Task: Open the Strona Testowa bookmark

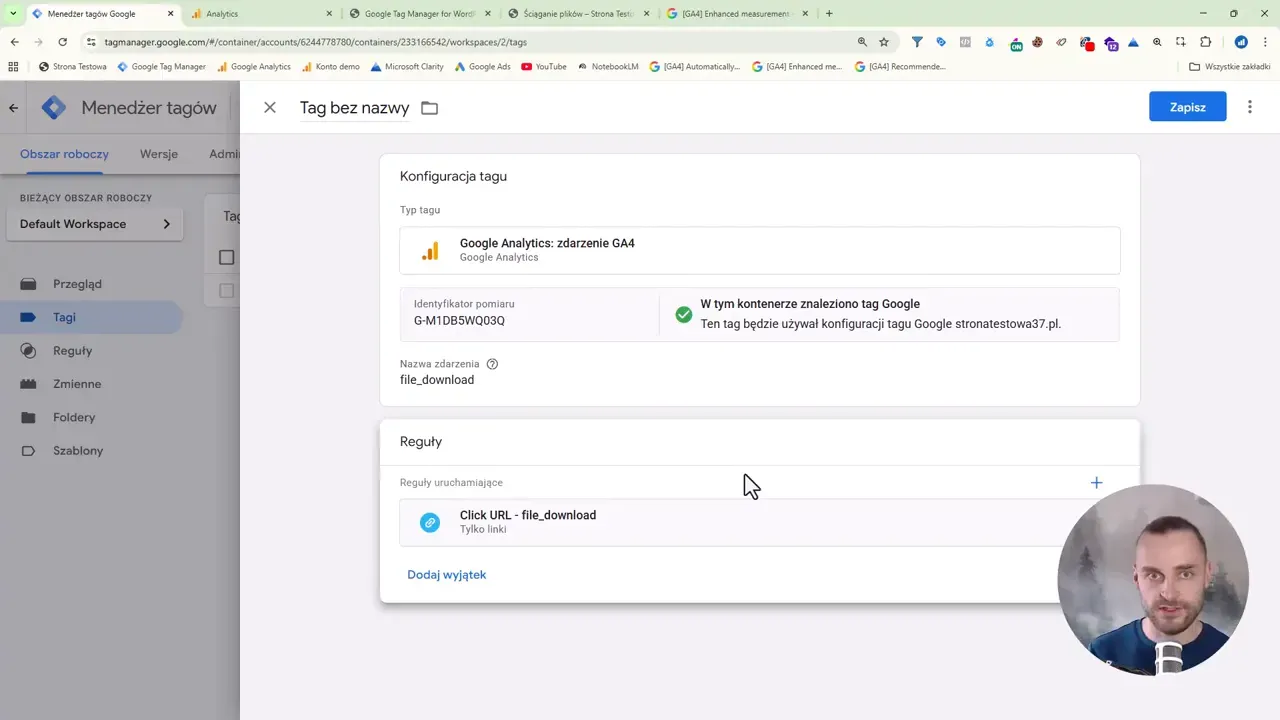Action: point(72,67)
